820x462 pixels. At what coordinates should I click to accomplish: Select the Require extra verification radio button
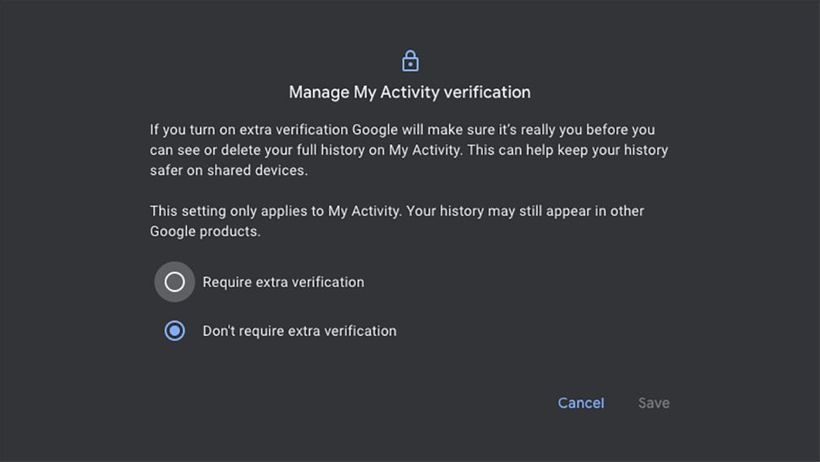[x=175, y=282]
